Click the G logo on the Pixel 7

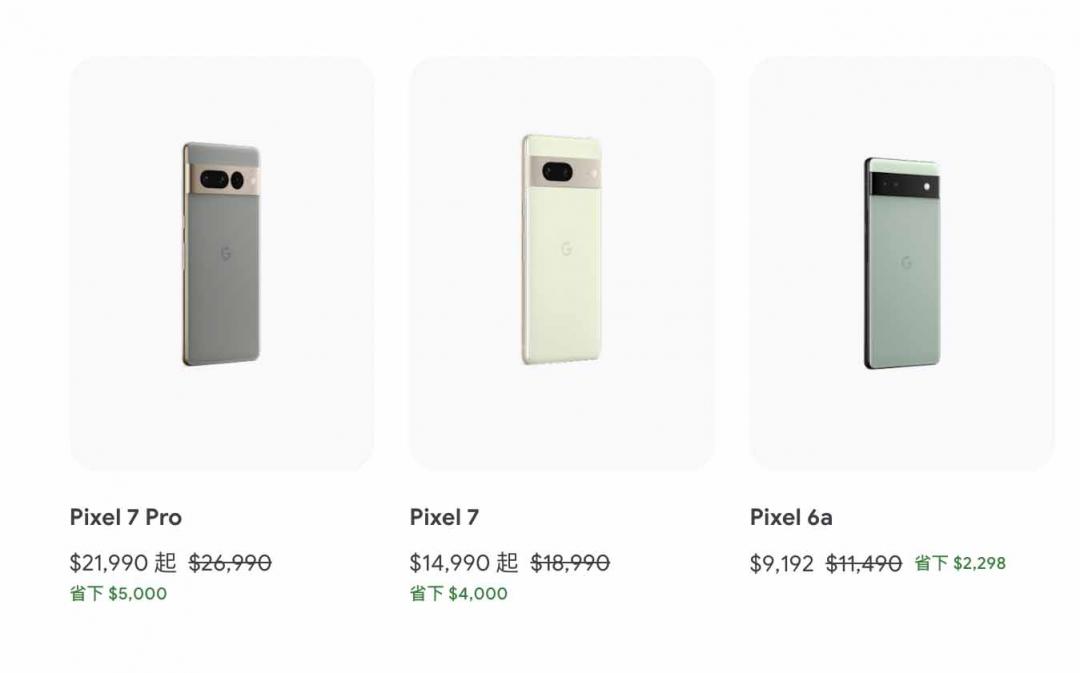click(x=566, y=248)
